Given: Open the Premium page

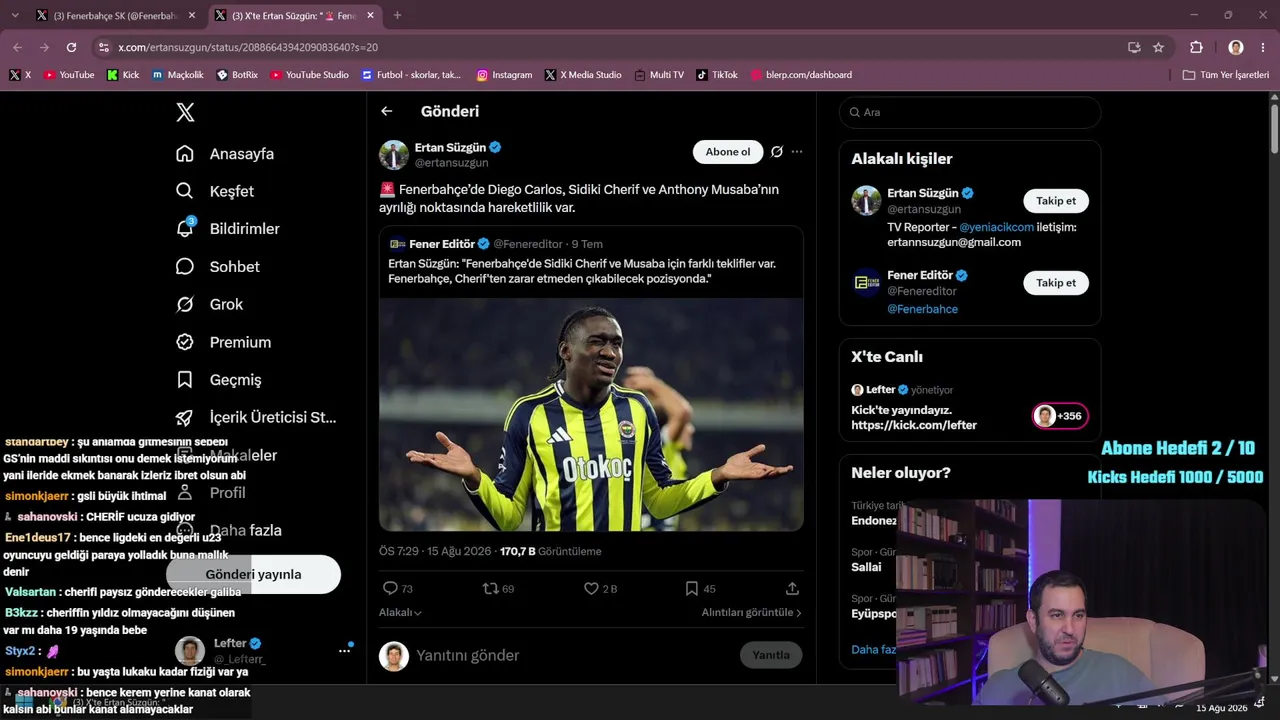Looking at the screenshot, I should (223, 342).
